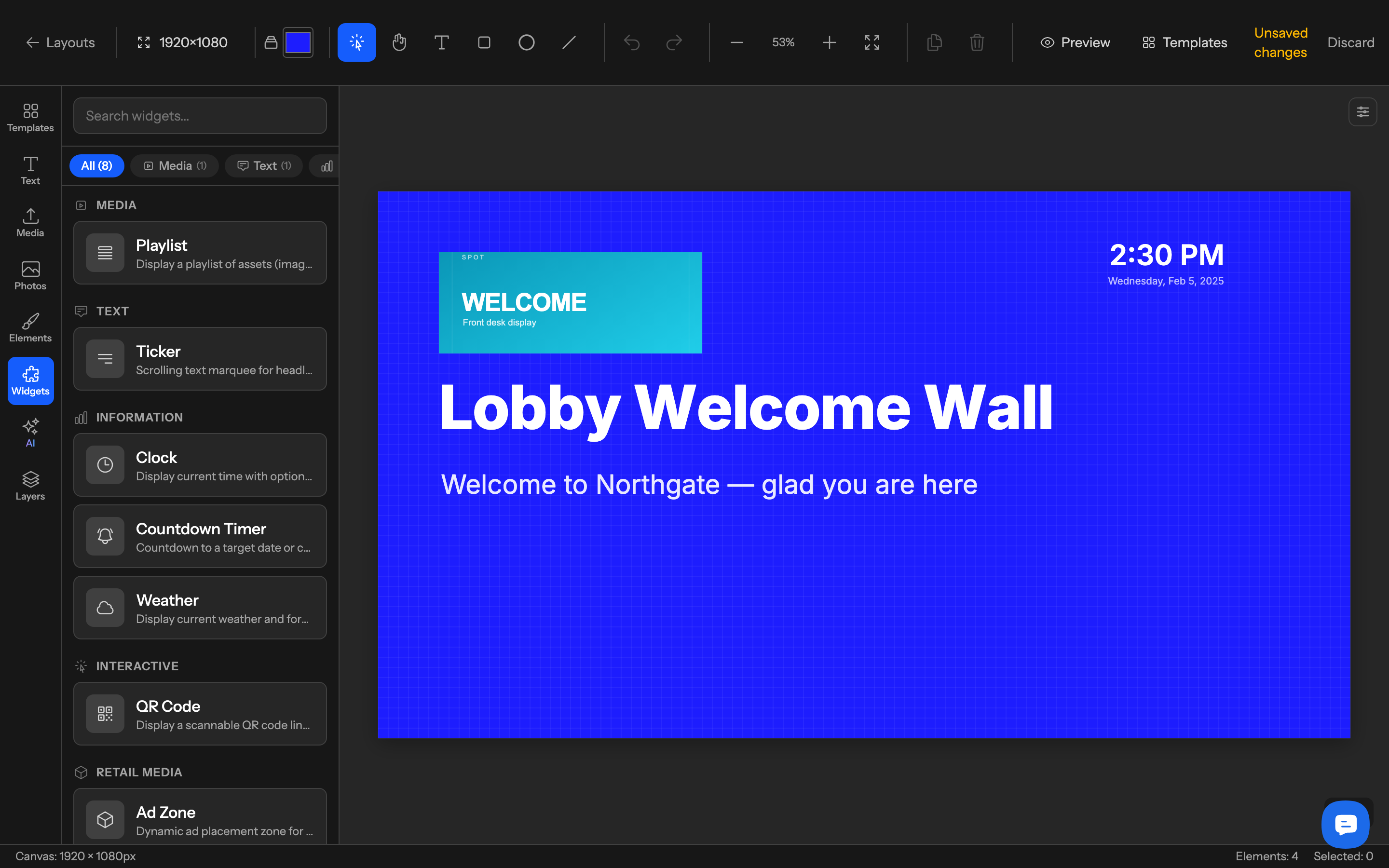Viewport: 1389px width, 868px height.
Task: Redo the last action
Action: coord(674,42)
